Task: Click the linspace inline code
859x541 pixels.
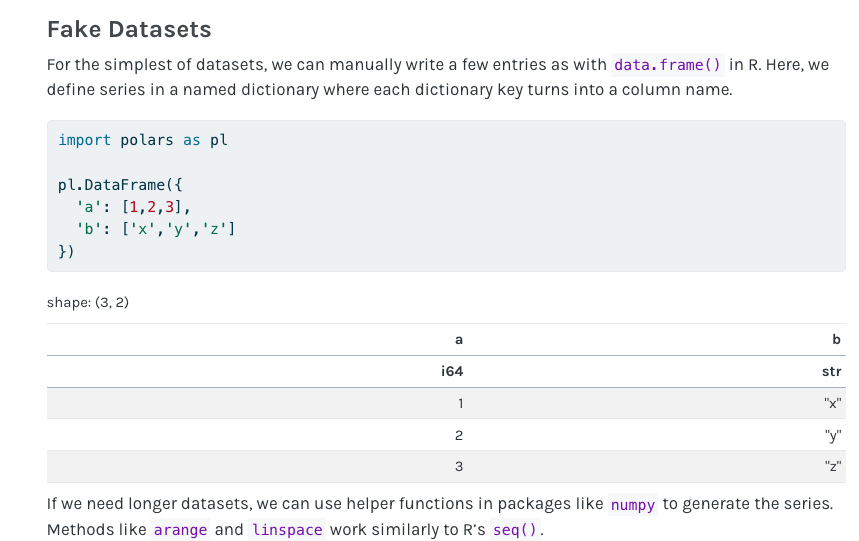Action: click(x=287, y=530)
